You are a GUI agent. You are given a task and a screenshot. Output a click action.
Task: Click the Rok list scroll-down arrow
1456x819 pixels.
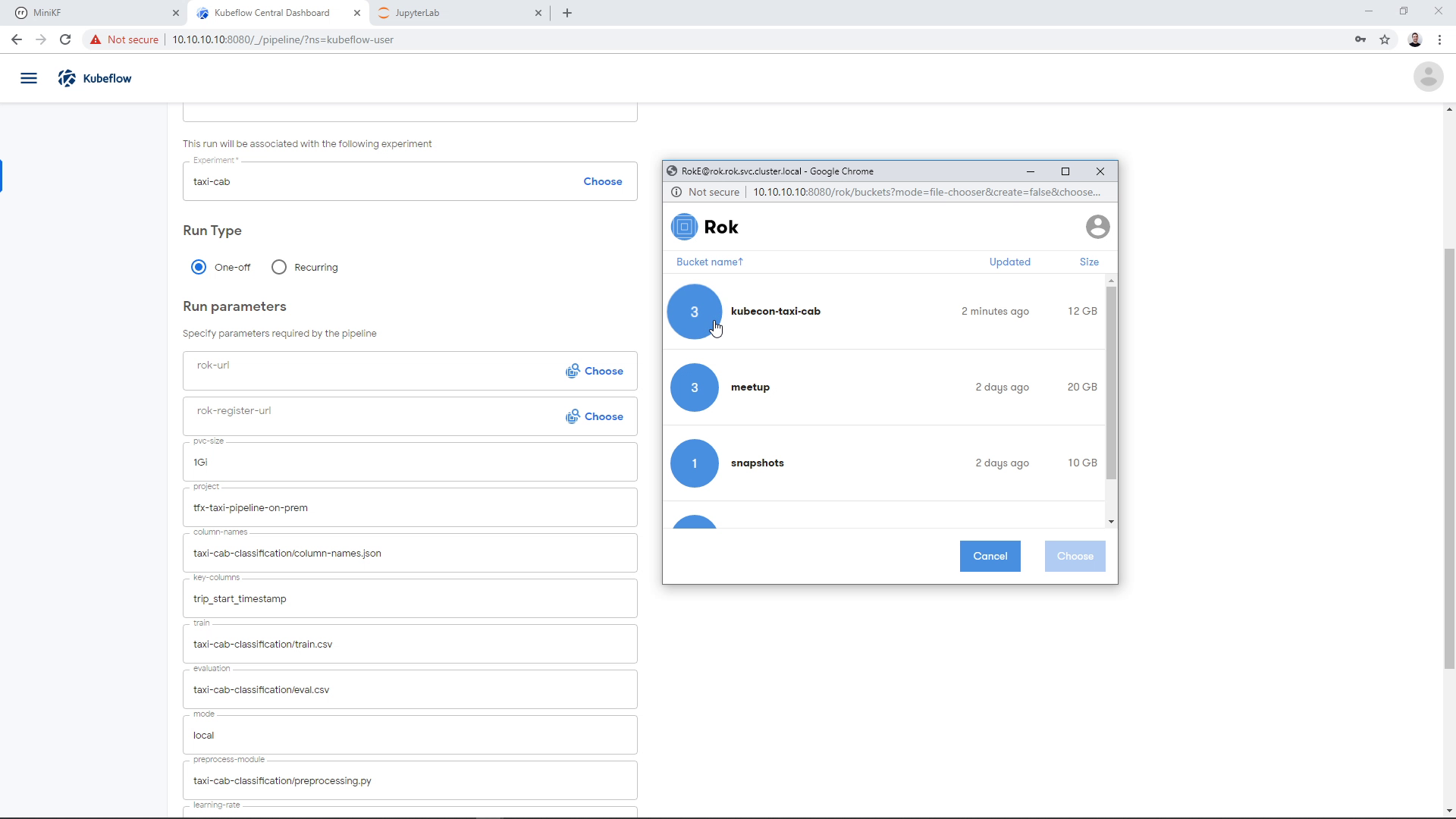(1111, 522)
